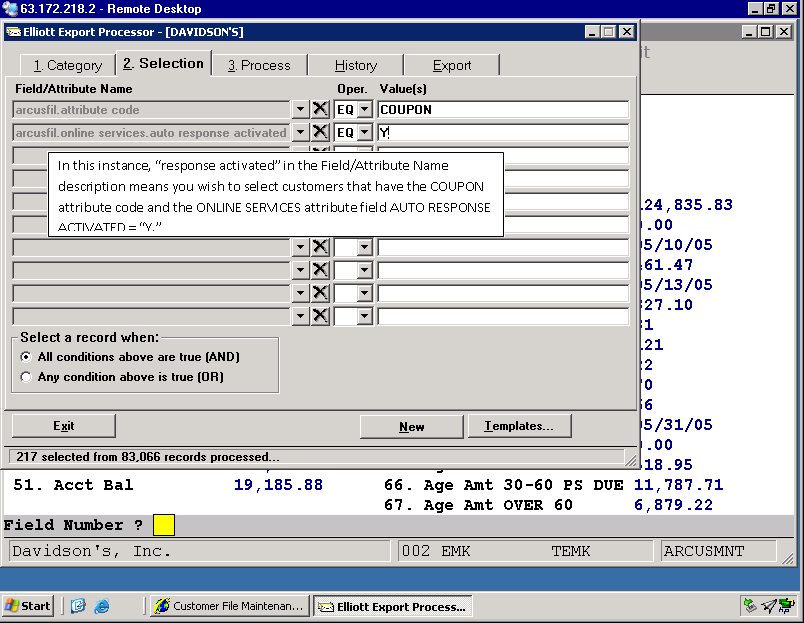Click the empty value field in the second-to-last row
The image size is (804, 623).
(x=503, y=293)
